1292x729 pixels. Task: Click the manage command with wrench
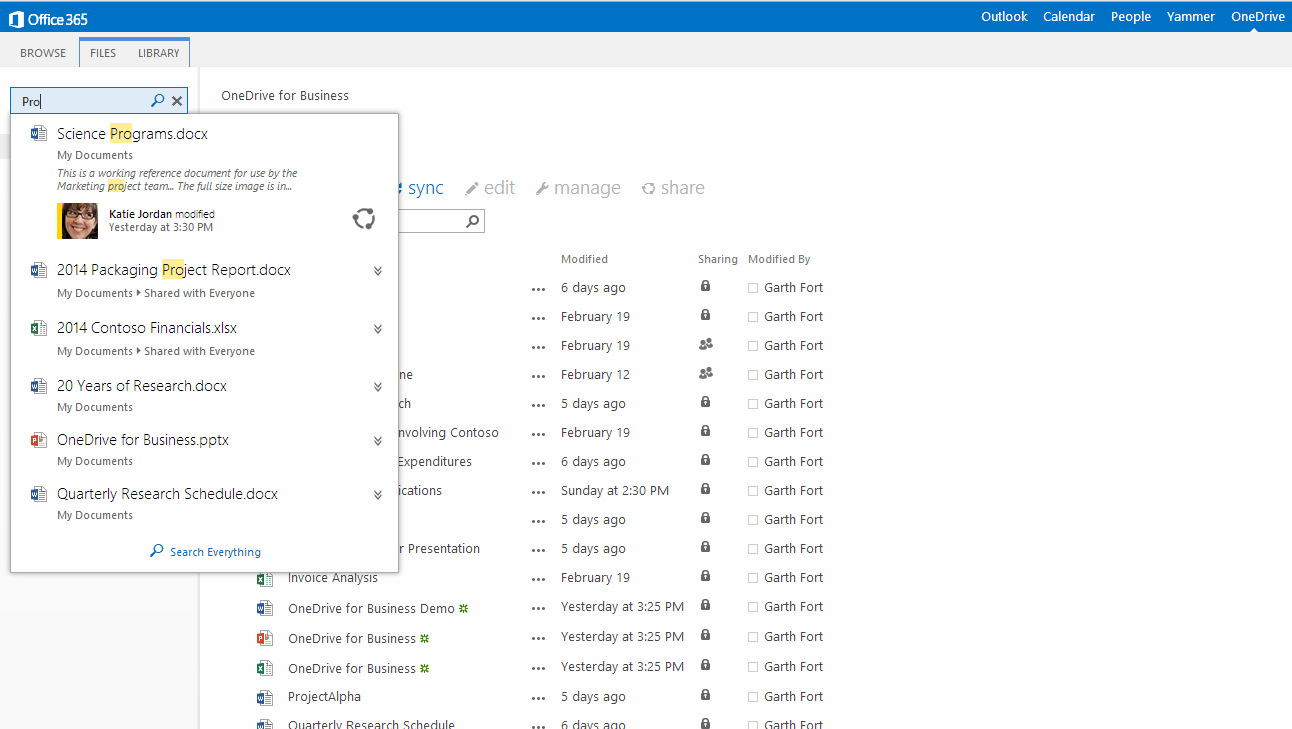click(578, 188)
